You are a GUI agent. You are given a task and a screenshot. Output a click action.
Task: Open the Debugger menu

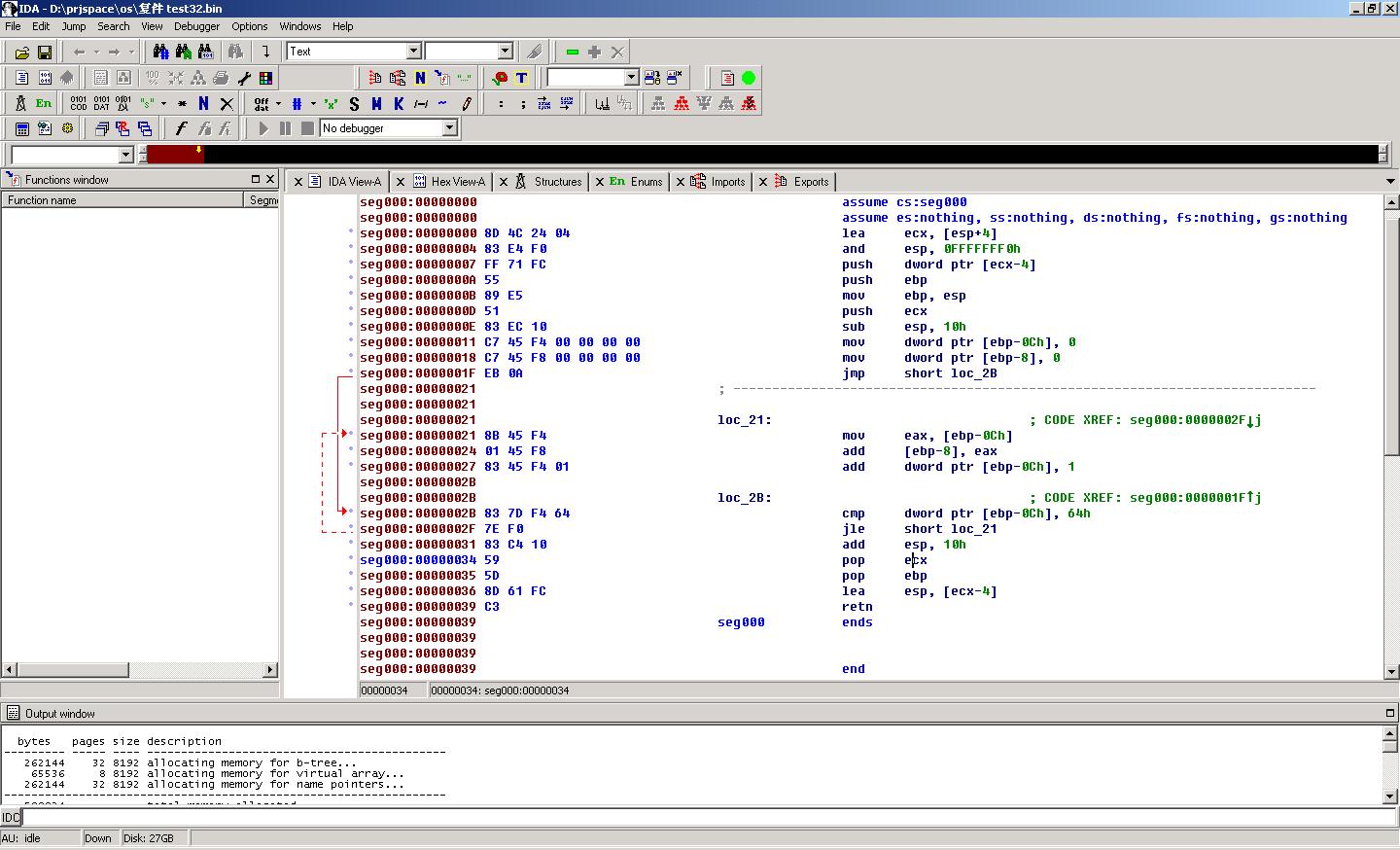196,26
